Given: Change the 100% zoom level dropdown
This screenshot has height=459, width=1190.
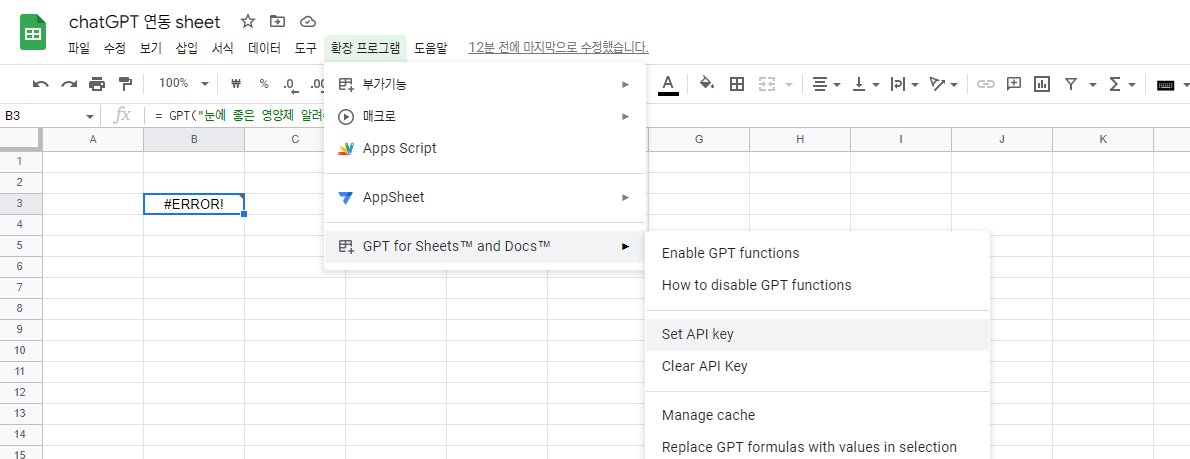Looking at the screenshot, I should pyautogui.click(x=184, y=83).
